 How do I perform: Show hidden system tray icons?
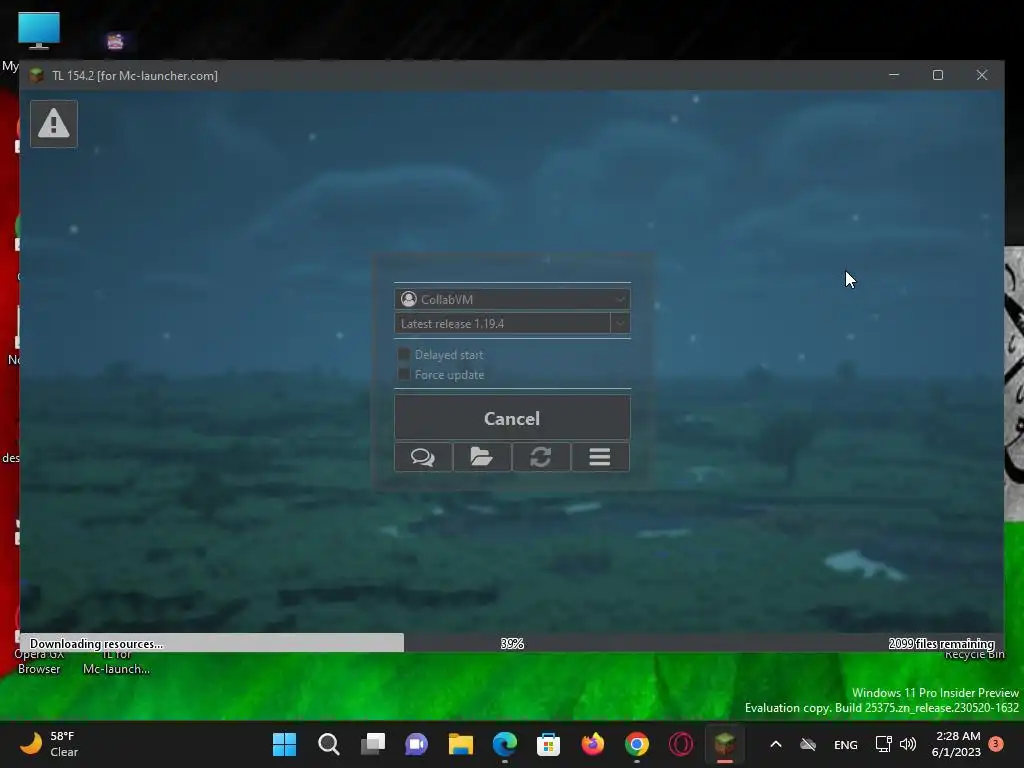[x=776, y=744]
